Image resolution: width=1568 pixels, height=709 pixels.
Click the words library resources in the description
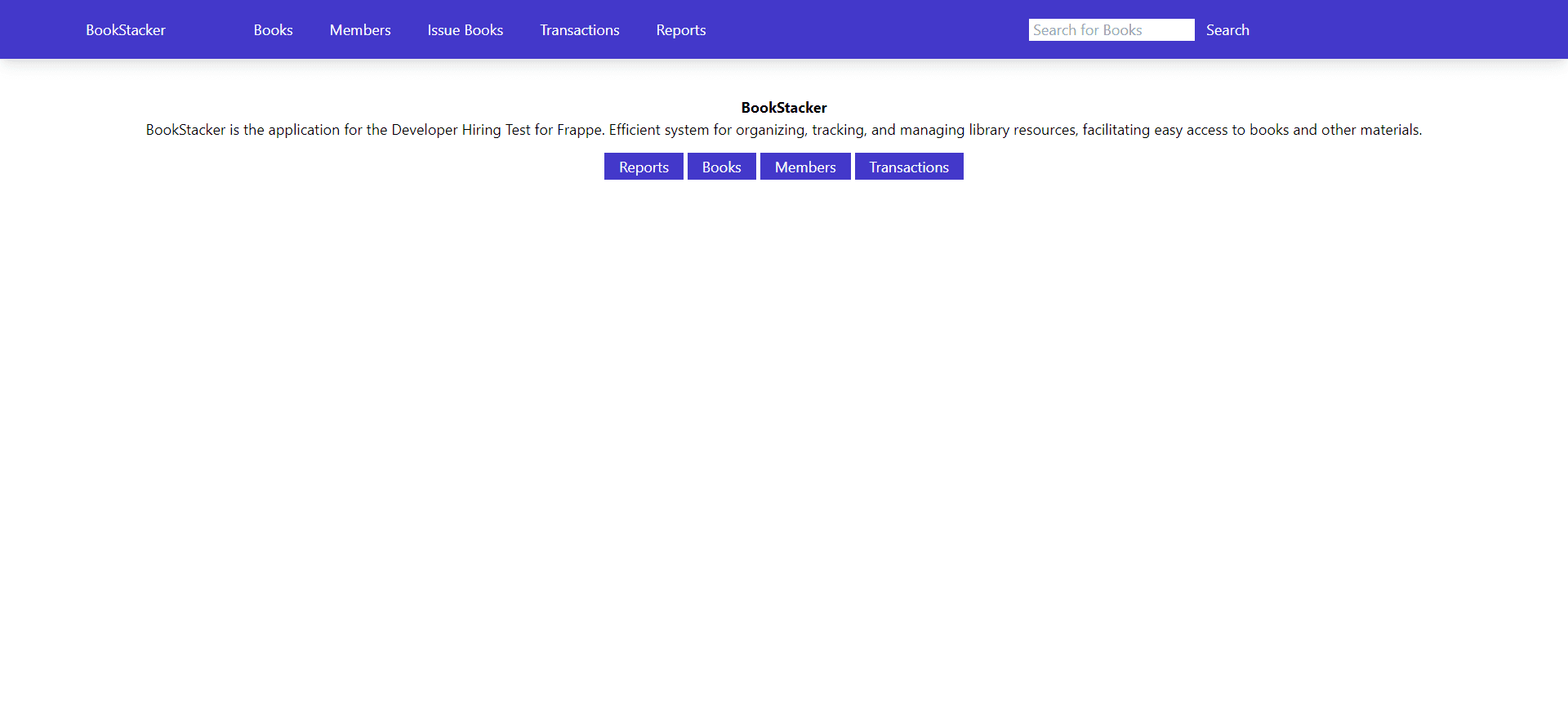[x=1022, y=130]
